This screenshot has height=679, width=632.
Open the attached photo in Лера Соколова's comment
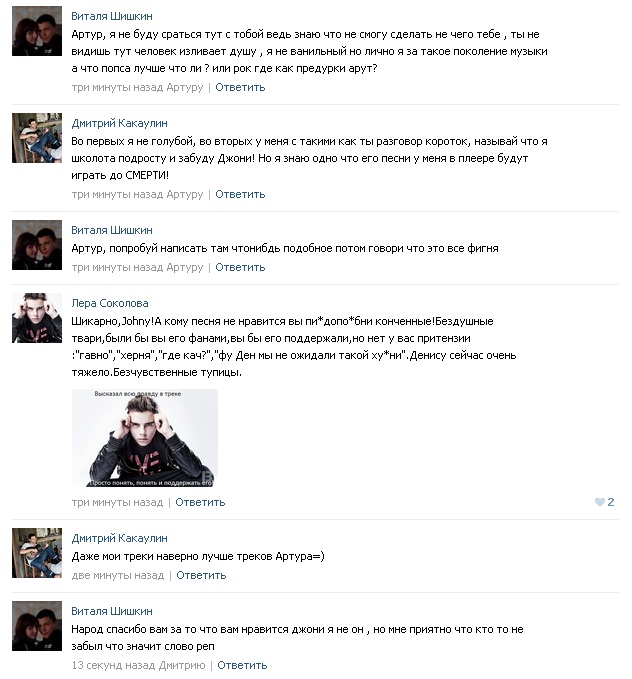(145, 438)
